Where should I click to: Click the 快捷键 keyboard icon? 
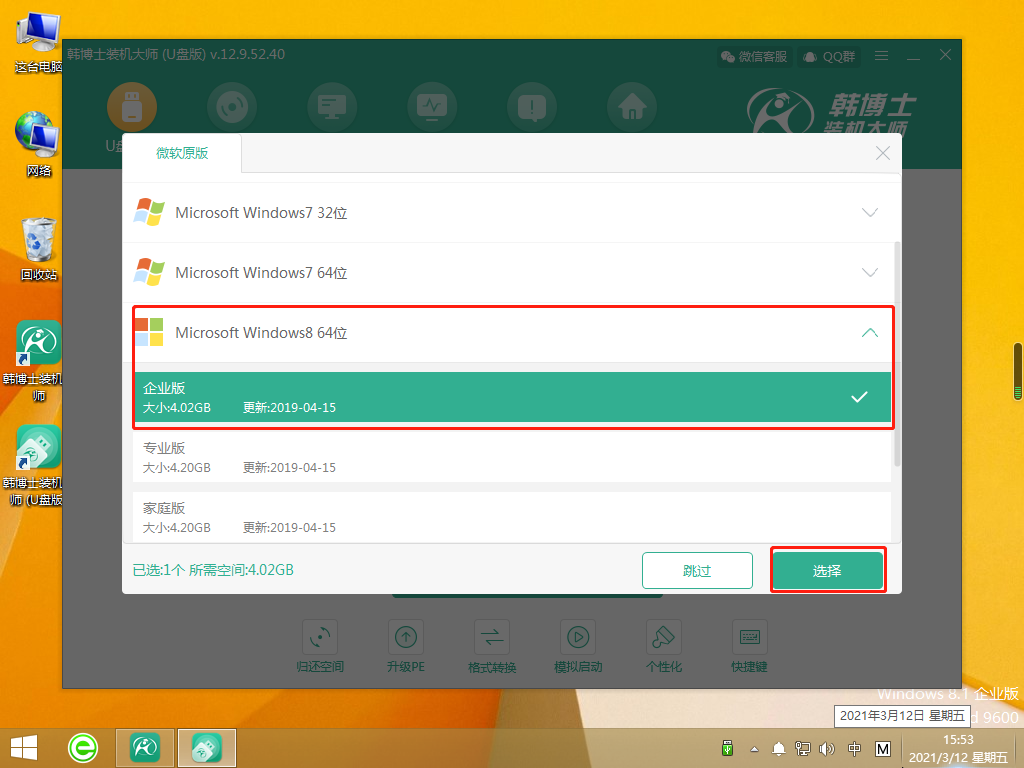749,637
